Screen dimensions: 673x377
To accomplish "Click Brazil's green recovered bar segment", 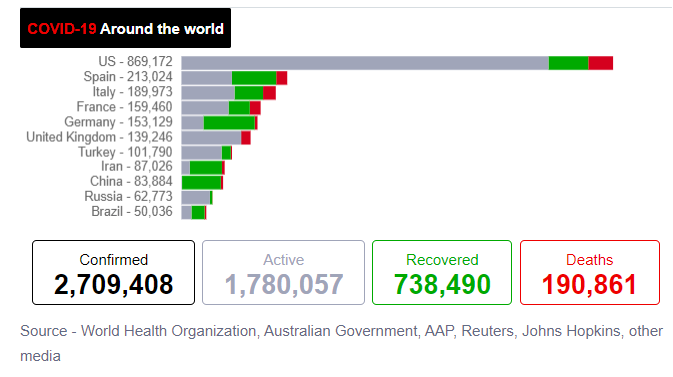I will [x=198, y=213].
